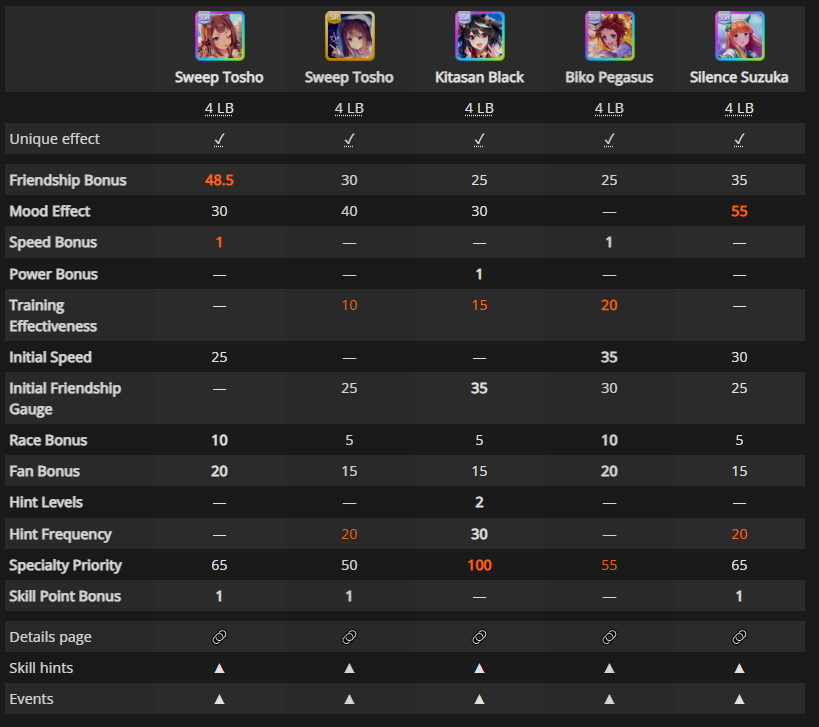Click the Kitasan Black name link
The image size is (819, 727).
click(479, 77)
